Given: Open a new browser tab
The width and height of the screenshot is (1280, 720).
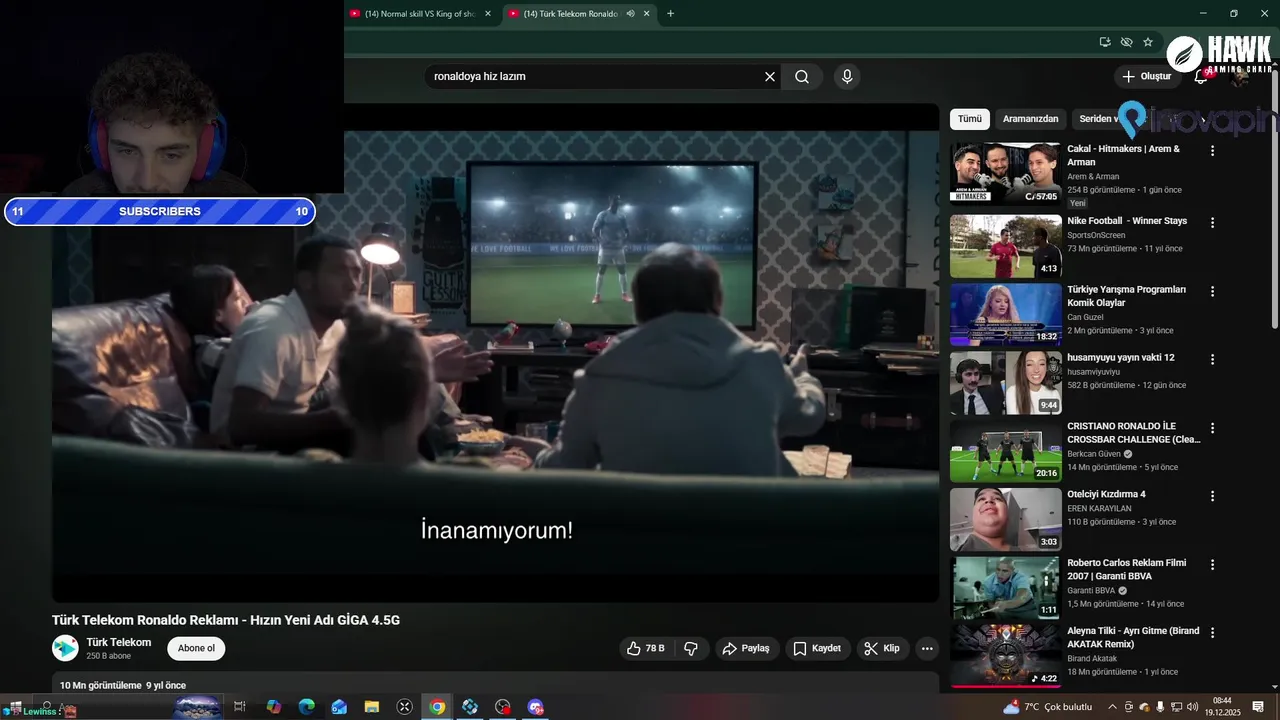Looking at the screenshot, I should tap(670, 13).
